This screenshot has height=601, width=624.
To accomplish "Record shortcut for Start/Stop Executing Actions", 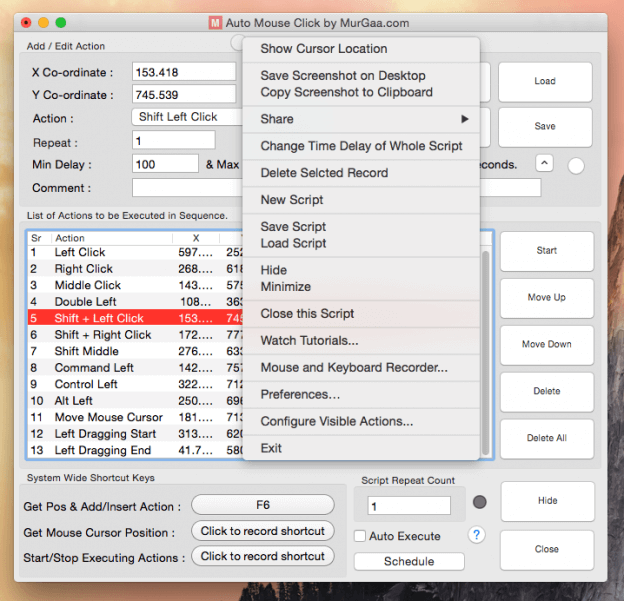I will click(263, 556).
